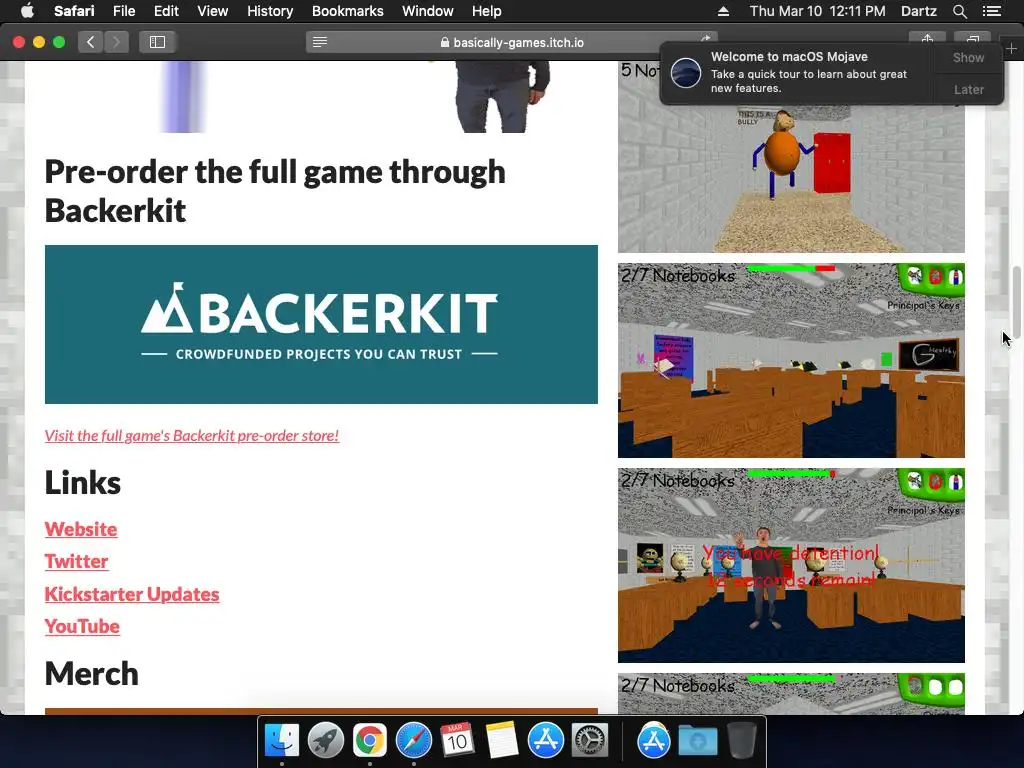Open the Help menu
Image resolution: width=1024 pixels, height=768 pixels.
(x=487, y=11)
